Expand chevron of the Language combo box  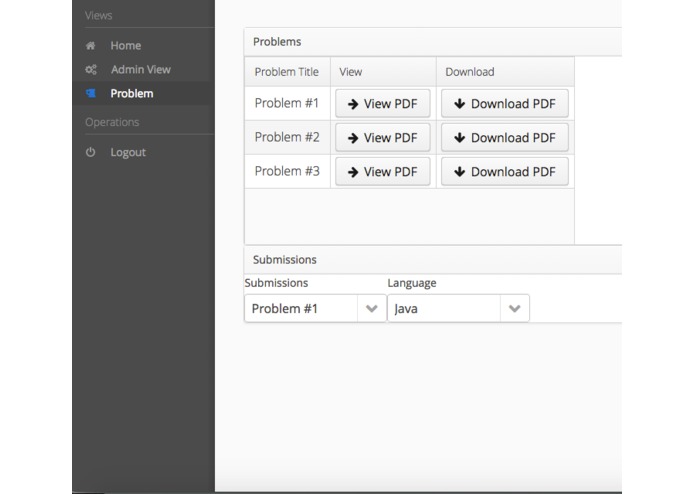(x=515, y=308)
